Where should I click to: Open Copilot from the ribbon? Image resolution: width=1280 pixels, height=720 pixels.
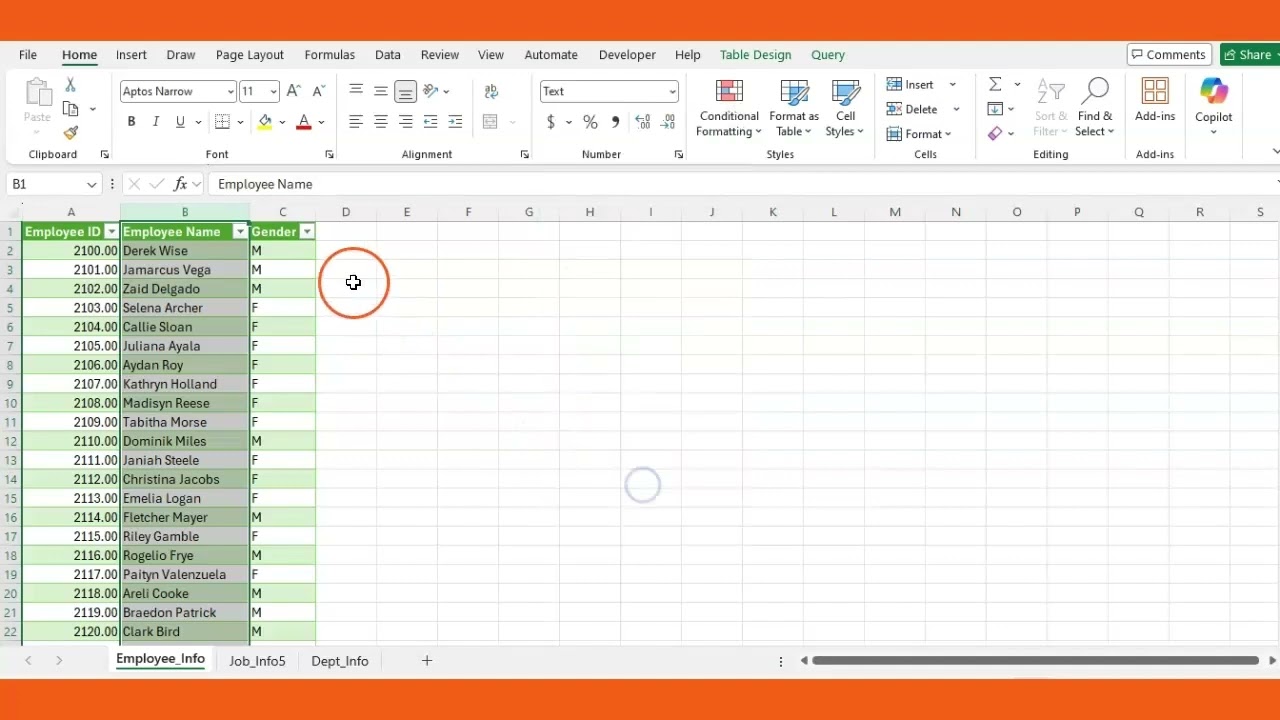[1213, 105]
